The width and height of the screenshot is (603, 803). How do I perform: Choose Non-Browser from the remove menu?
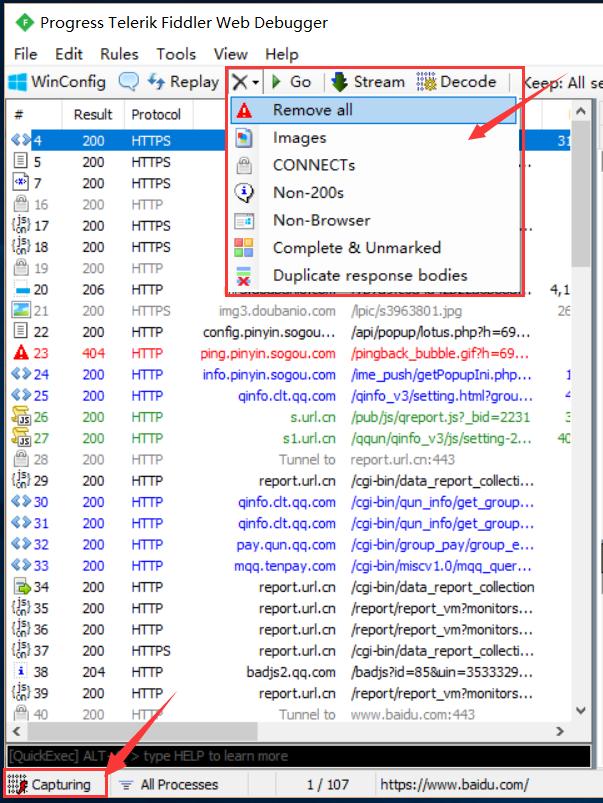(x=373, y=220)
